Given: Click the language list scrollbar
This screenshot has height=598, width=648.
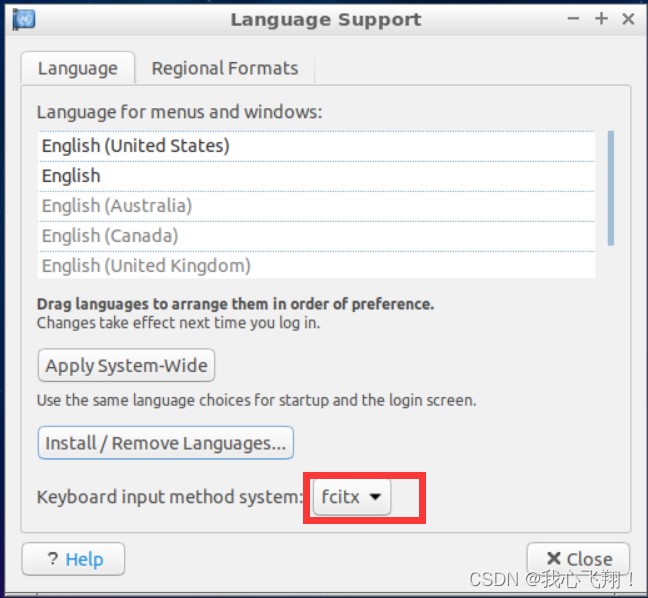Looking at the screenshot, I should click(611, 188).
